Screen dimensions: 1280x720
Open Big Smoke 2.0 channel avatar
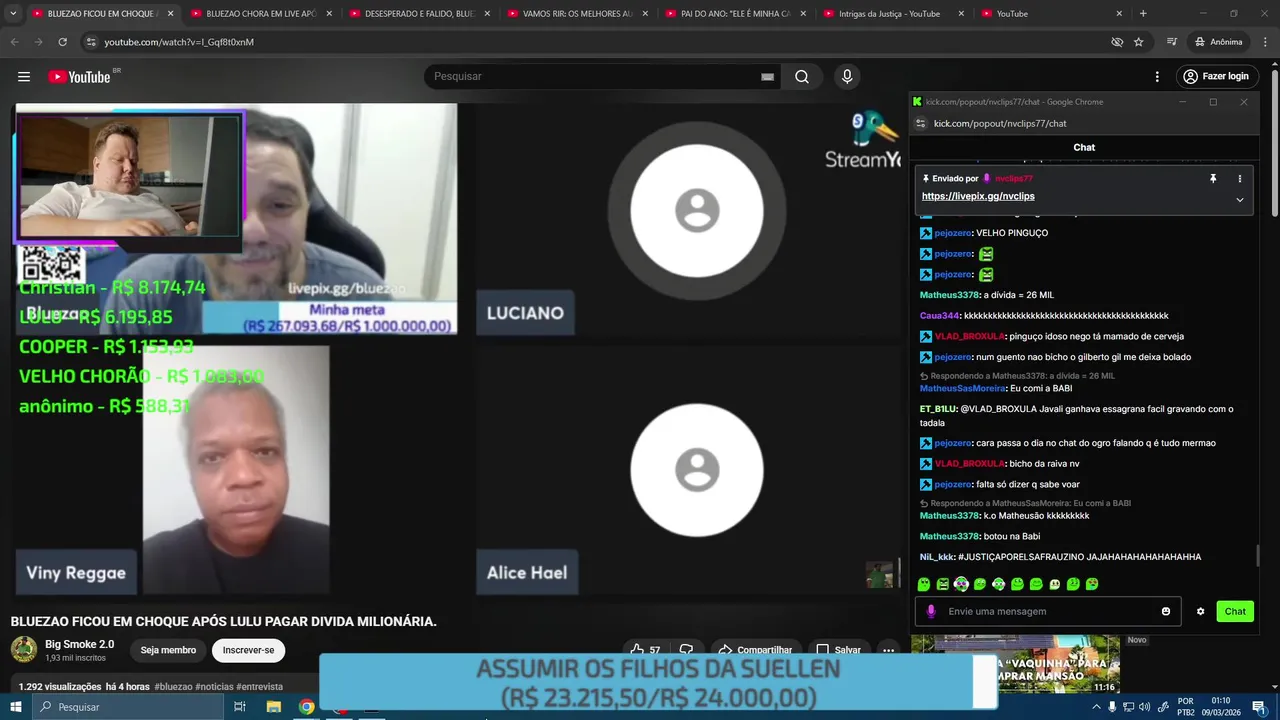pyautogui.click(x=24, y=650)
